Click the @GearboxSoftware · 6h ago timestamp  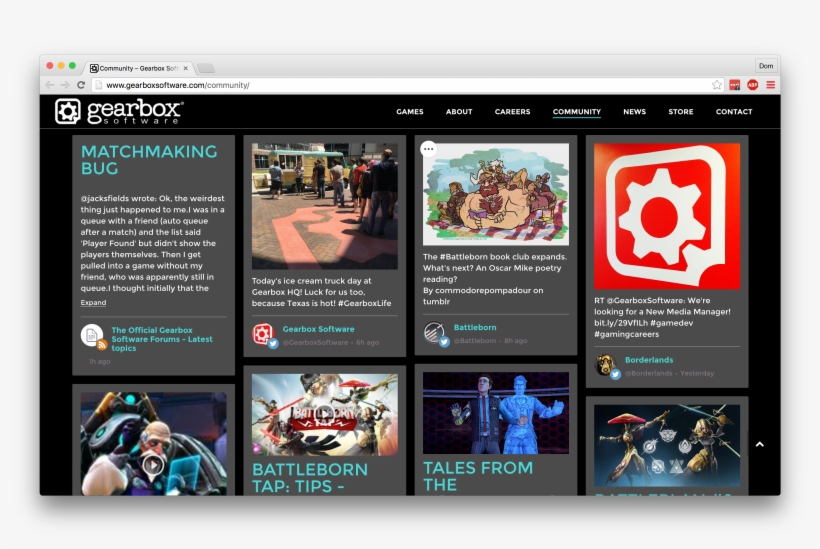click(x=331, y=342)
